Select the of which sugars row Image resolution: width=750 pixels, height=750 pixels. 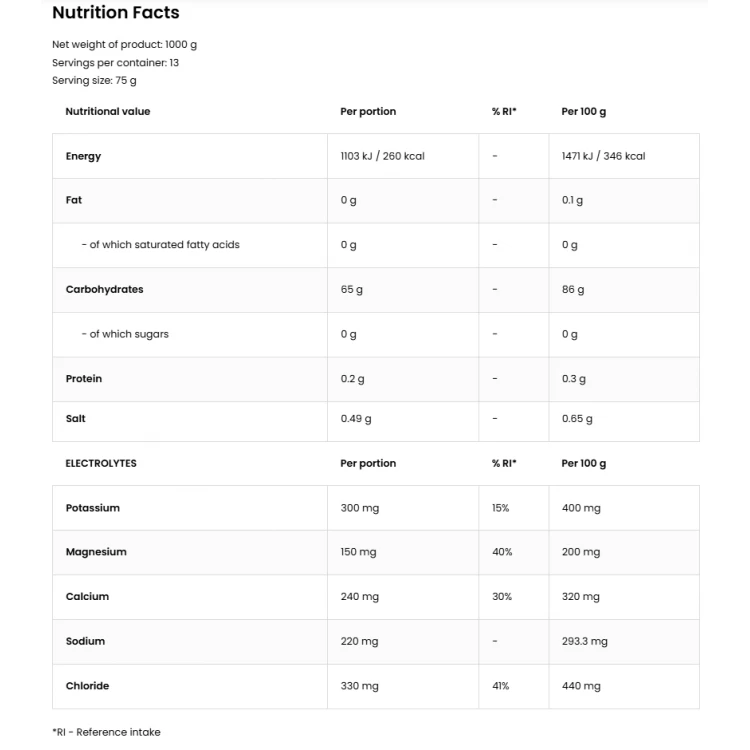pyautogui.click(x=376, y=335)
